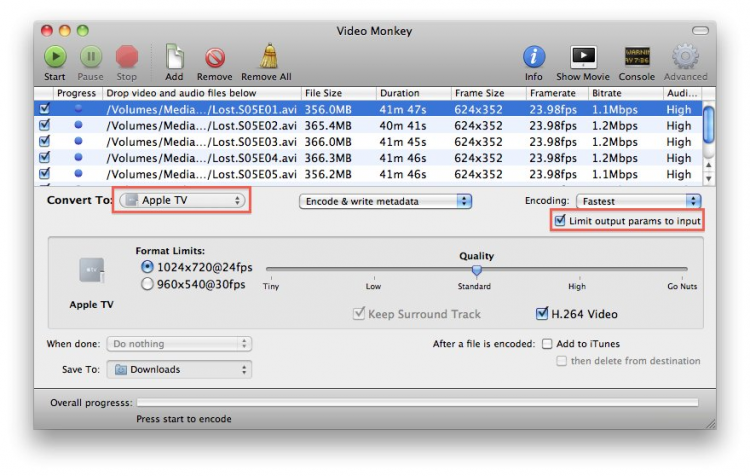Start encoding with the green Start button
Screen dimensions: 750x476
(x=55, y=57)
